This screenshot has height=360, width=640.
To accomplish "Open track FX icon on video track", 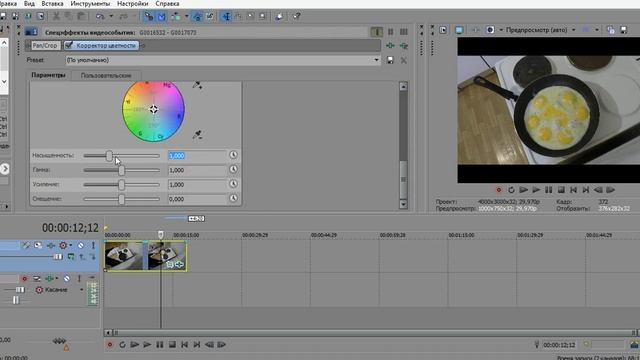I will [51, 245].
